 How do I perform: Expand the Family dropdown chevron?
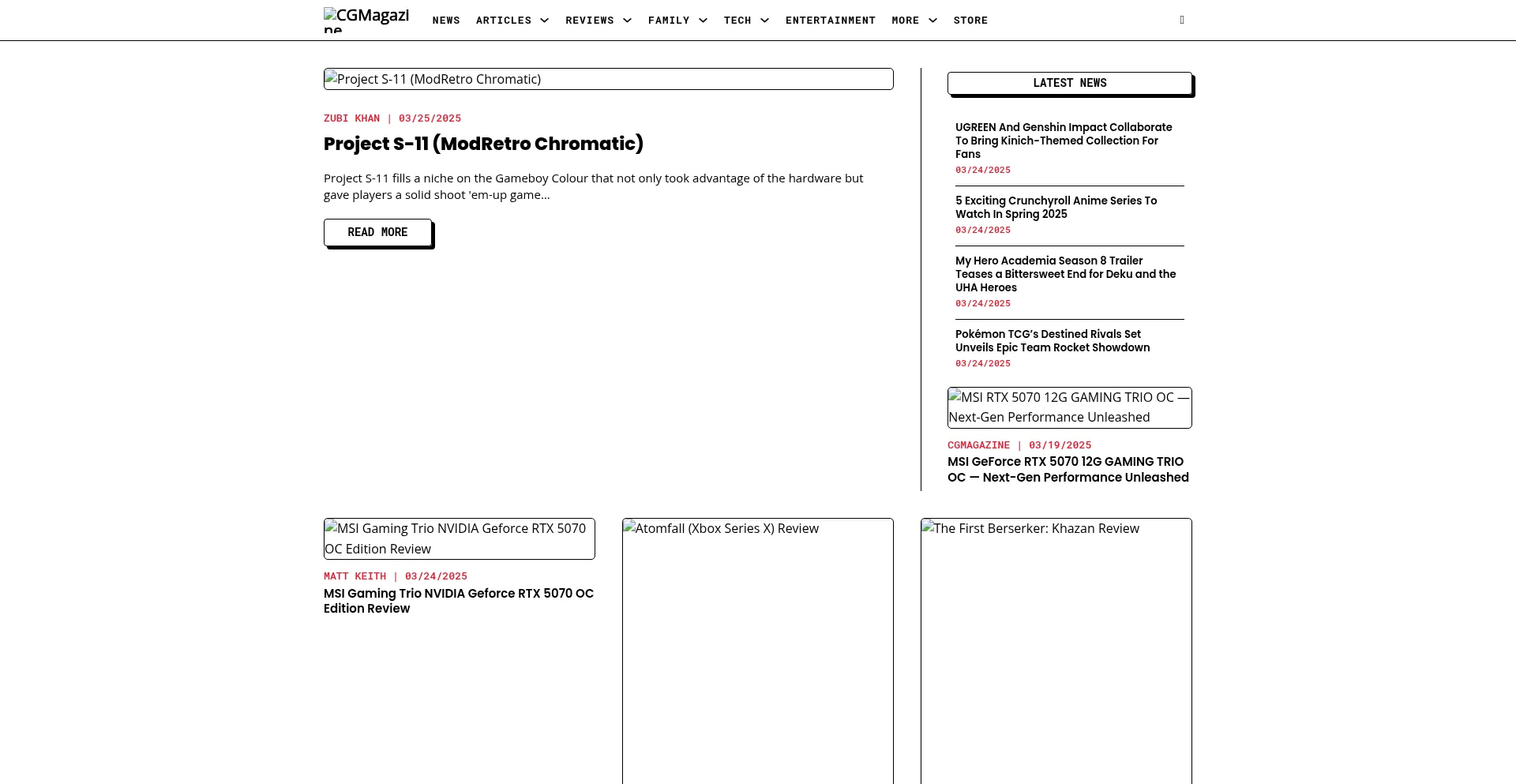703,21
